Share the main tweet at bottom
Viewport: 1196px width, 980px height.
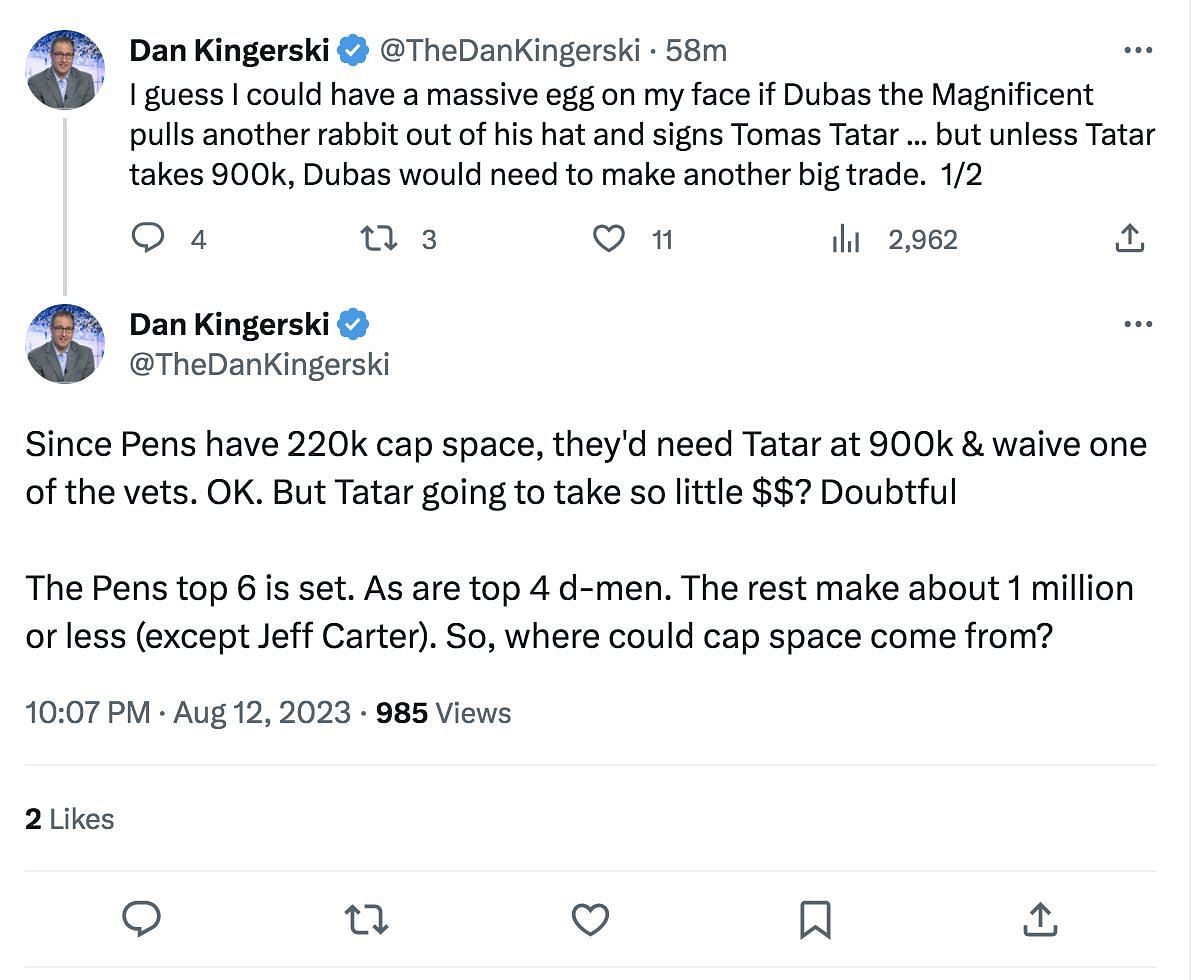click(x=1039, y=918)
